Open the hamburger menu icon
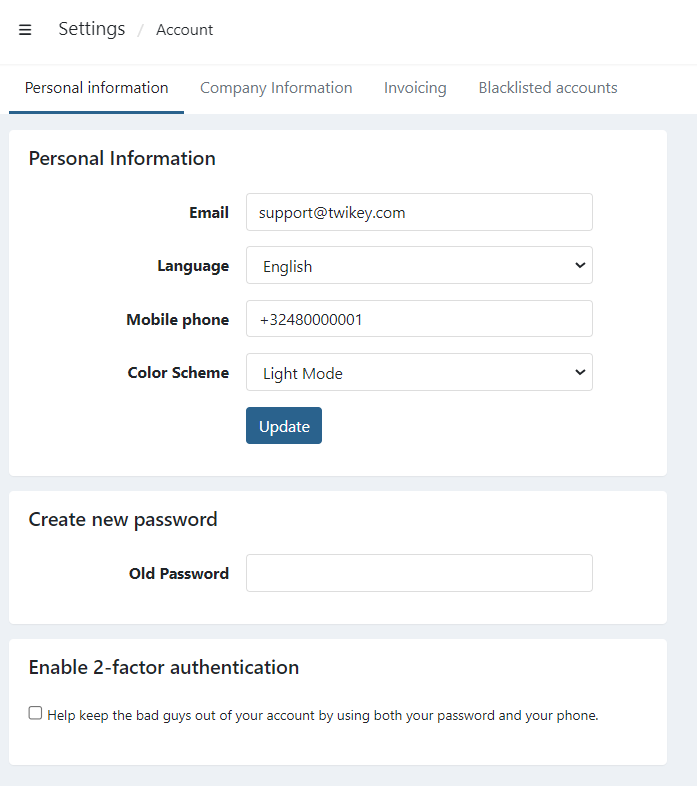 point(25,30)
